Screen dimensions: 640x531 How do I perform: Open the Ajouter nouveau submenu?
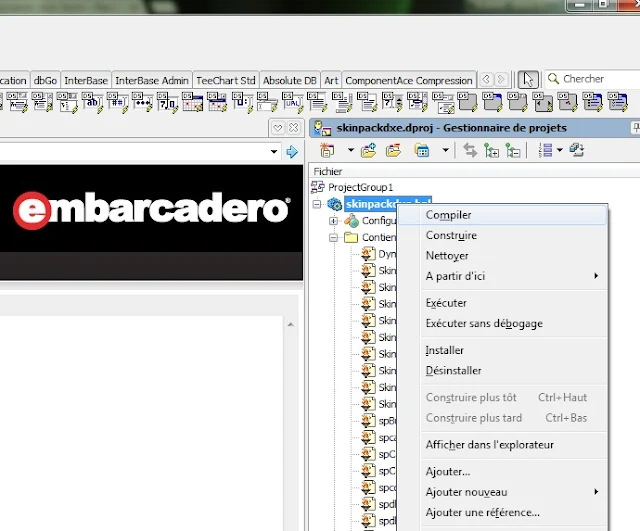[x=502, y=492]
